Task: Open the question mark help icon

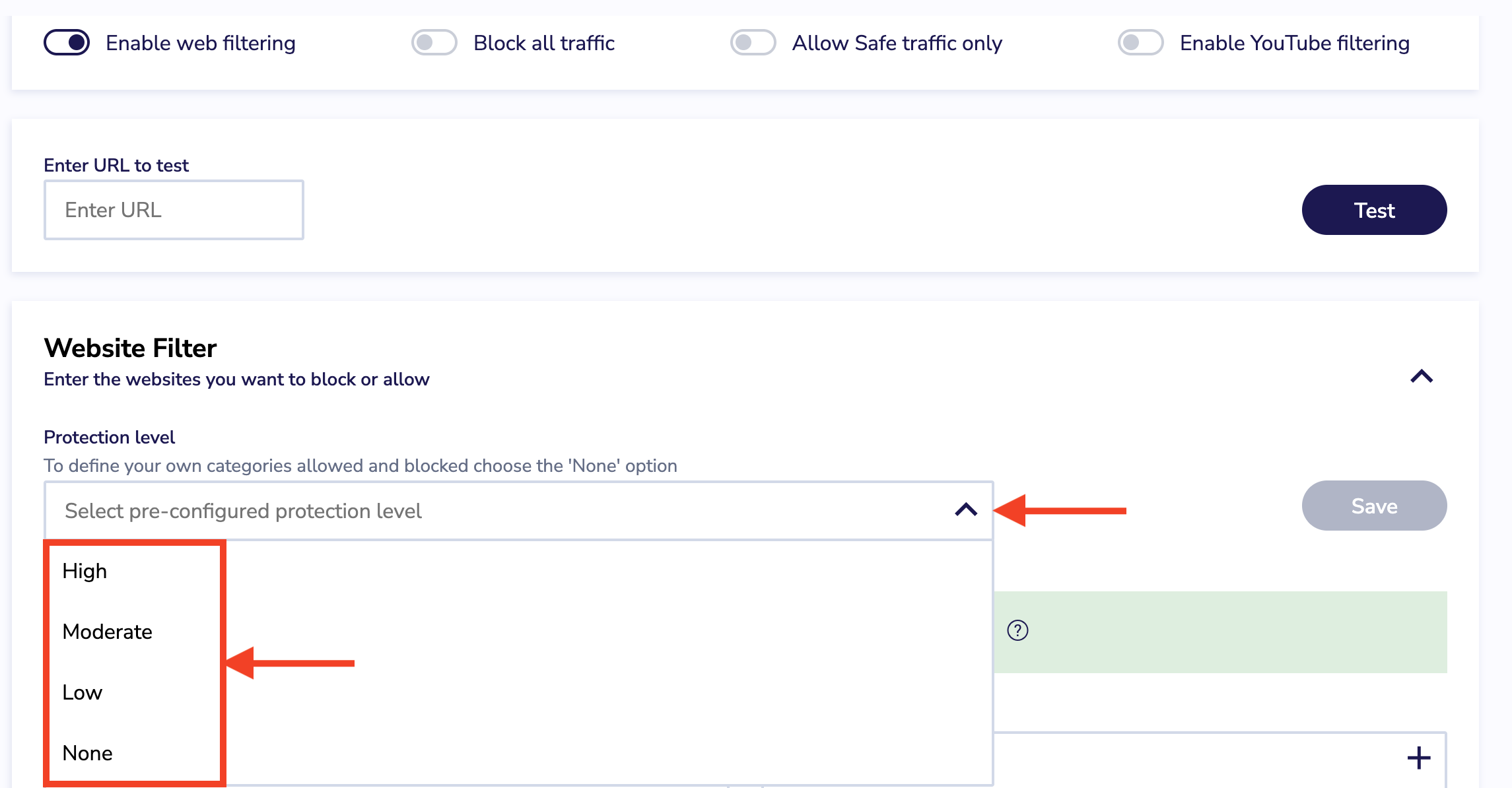Action: [1017, 631]
